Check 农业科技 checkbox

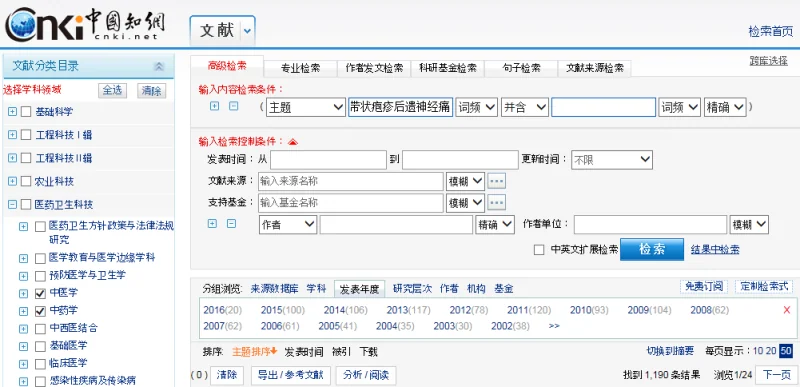tap(26, 182)
